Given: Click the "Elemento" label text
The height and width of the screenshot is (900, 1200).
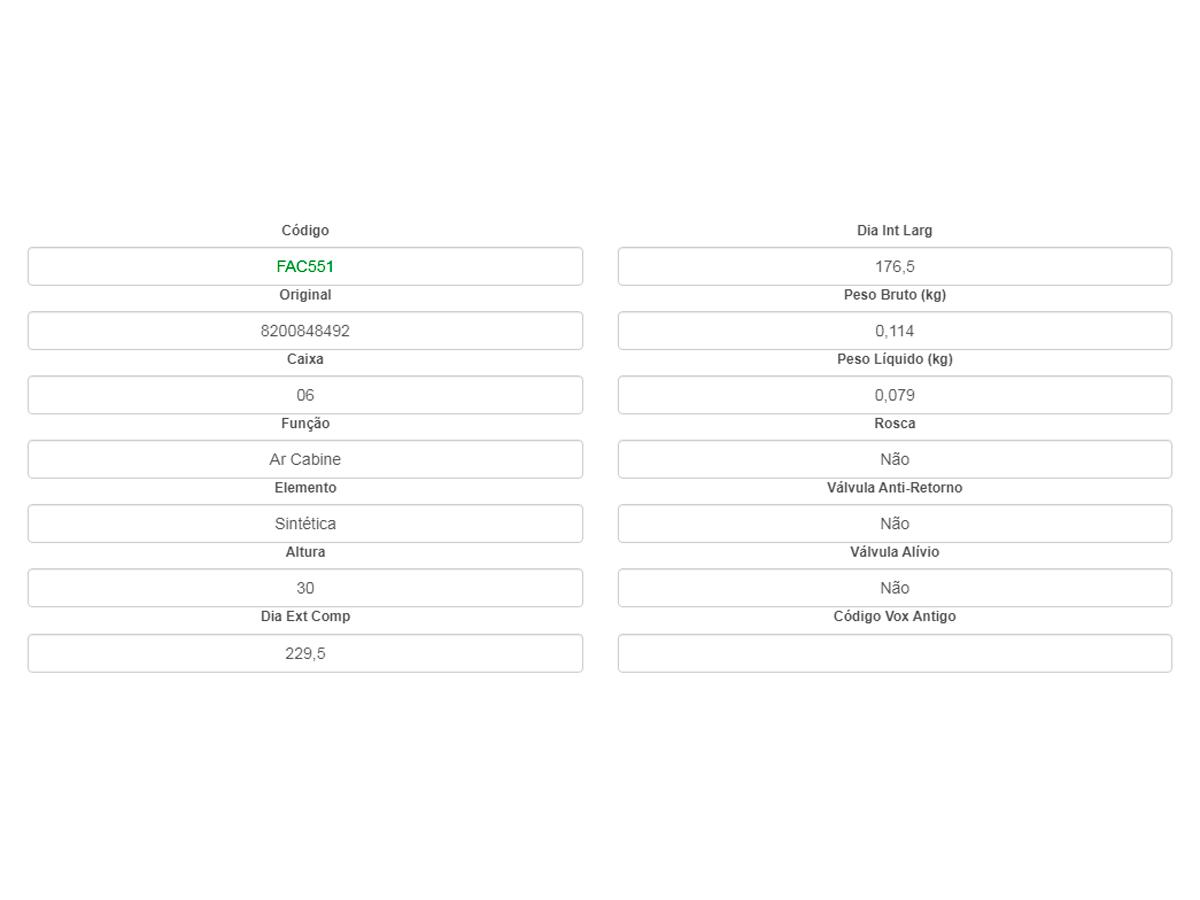Looking at the screenshot, I should pyautogui.click(x=305, y=488).
